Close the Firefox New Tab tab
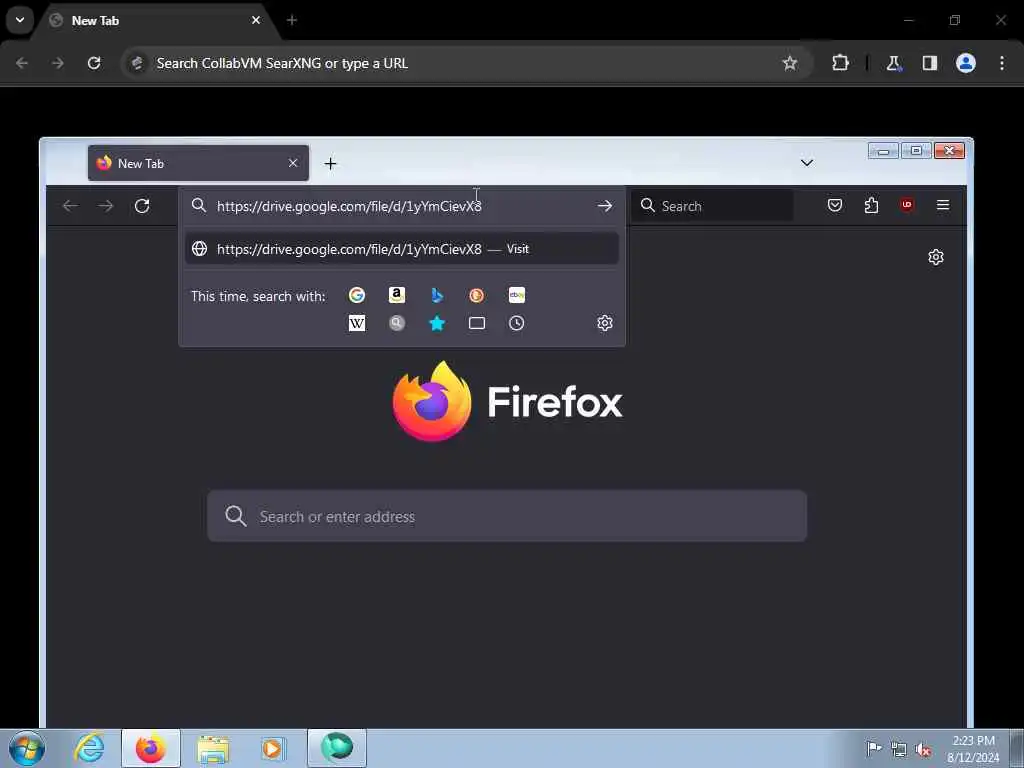This screenshot has height=768, width=1024. (293, 163)
